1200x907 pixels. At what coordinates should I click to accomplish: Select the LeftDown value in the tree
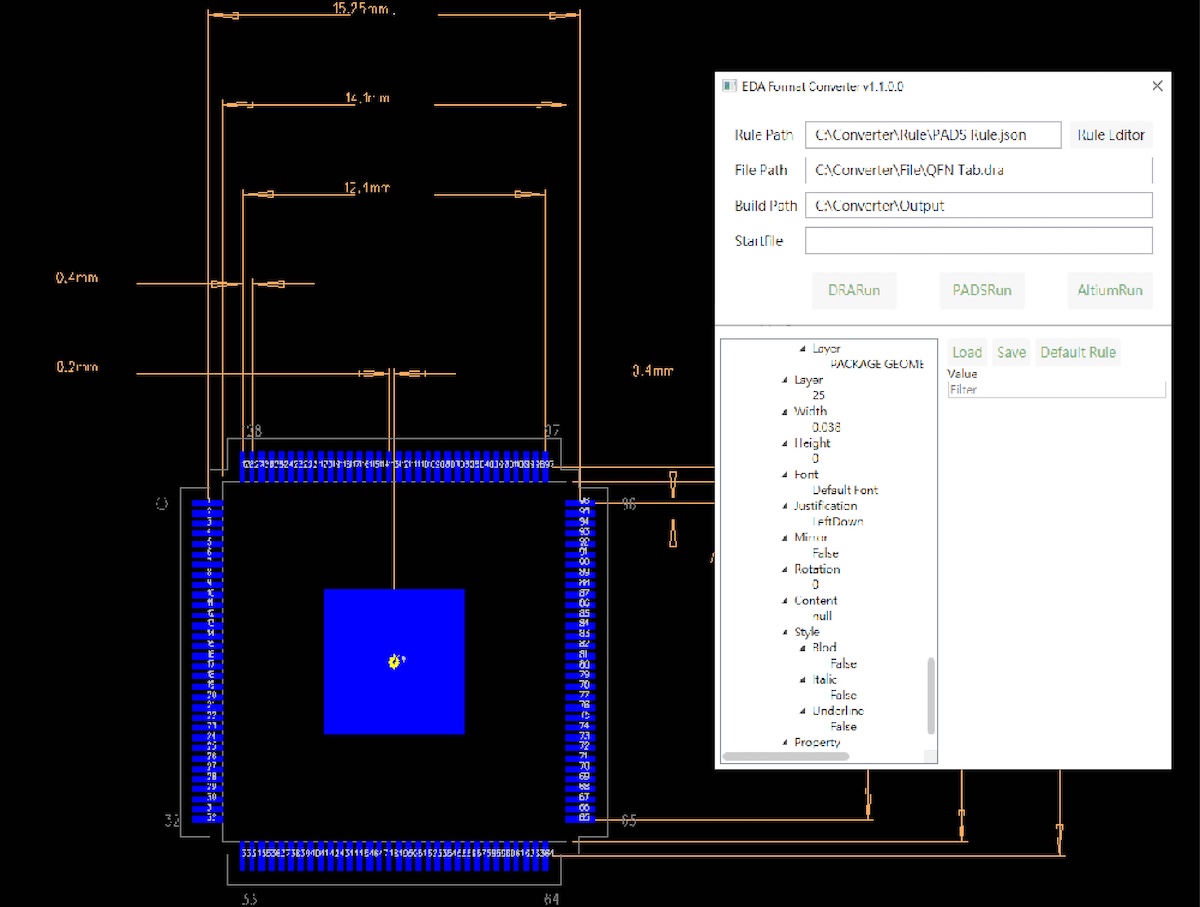coord(837,522)
